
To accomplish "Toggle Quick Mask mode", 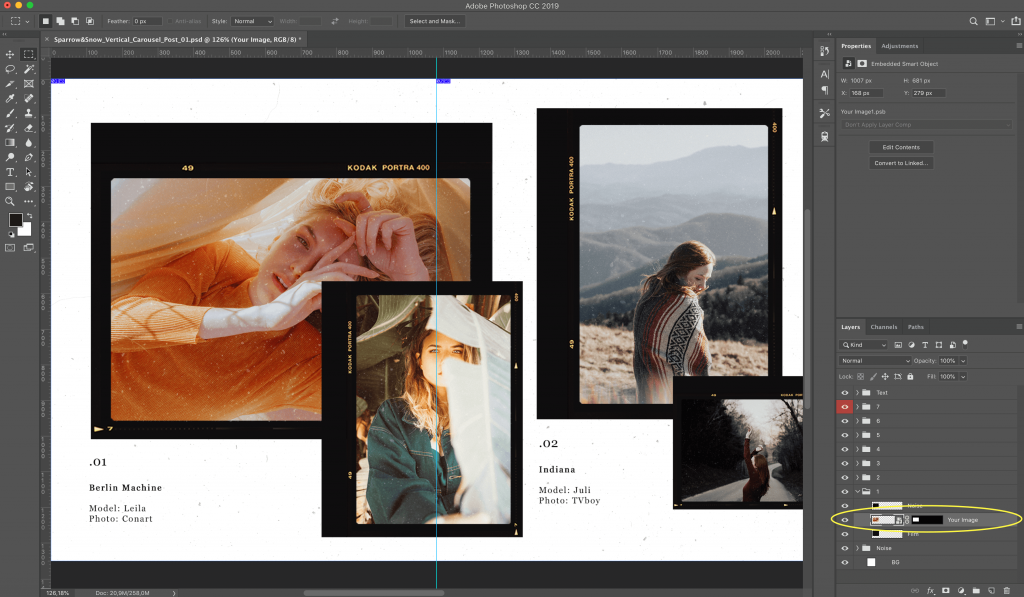I will 10,248.
